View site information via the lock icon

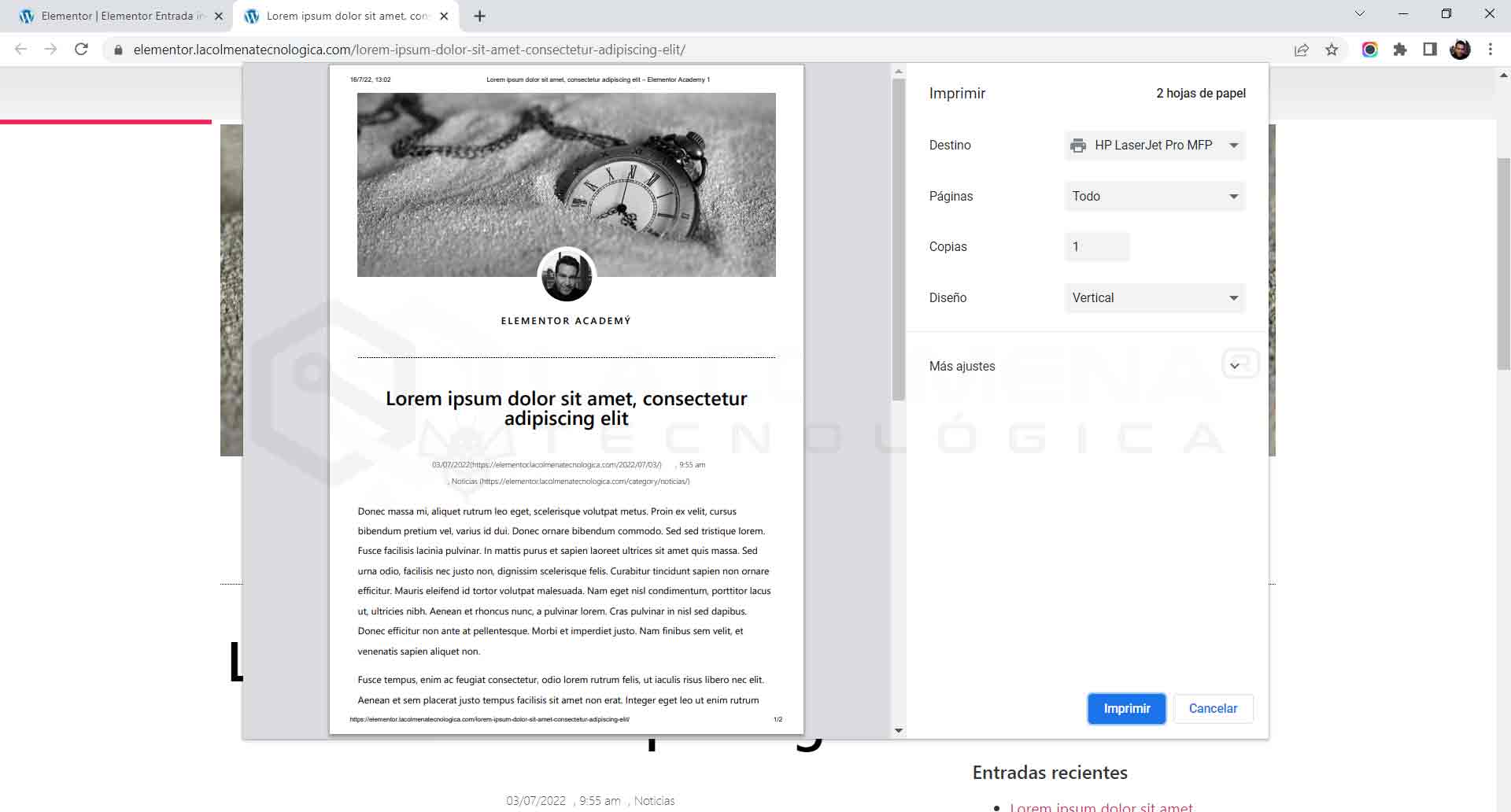pyautogui.click(x=116, y=49)
